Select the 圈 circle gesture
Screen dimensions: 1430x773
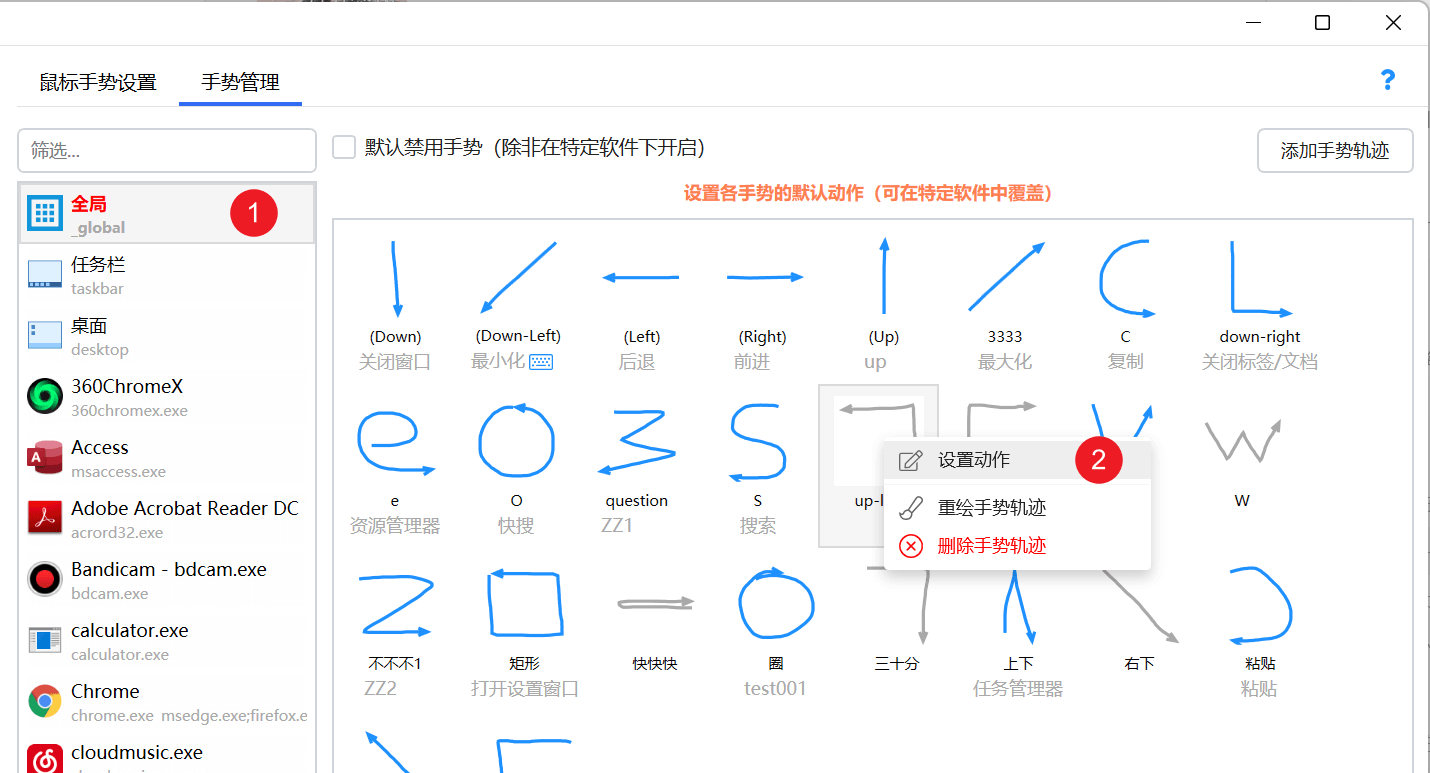[x=776, y=604]
